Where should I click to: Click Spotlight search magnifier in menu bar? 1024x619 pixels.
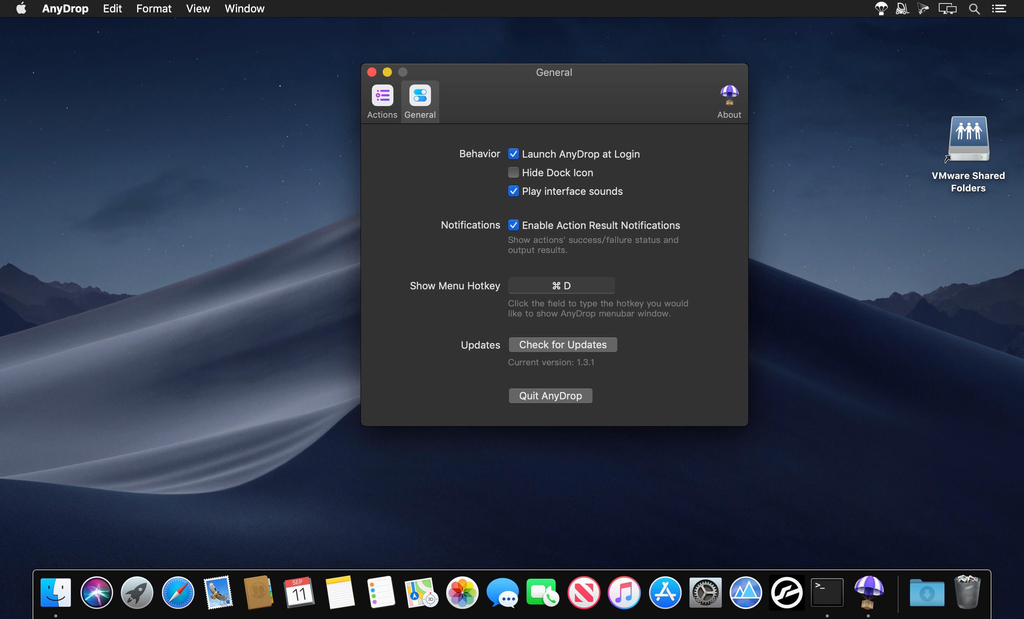[x=974, y=9]
